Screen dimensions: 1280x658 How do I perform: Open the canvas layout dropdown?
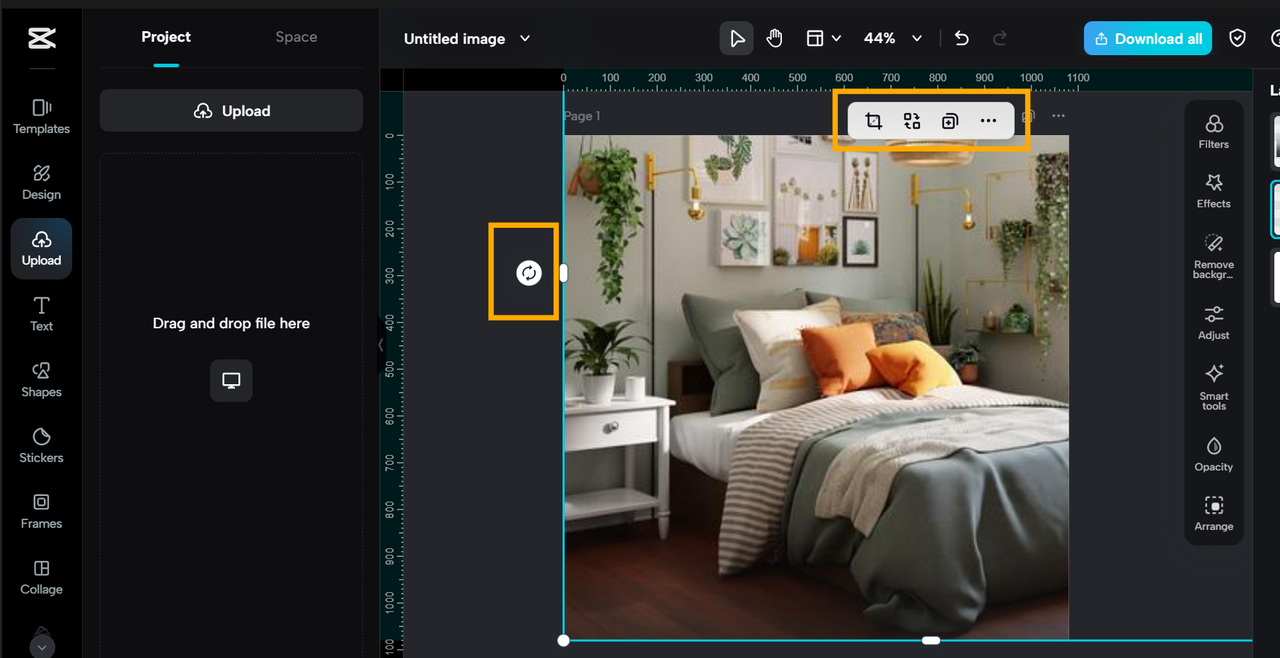(823, 38)
